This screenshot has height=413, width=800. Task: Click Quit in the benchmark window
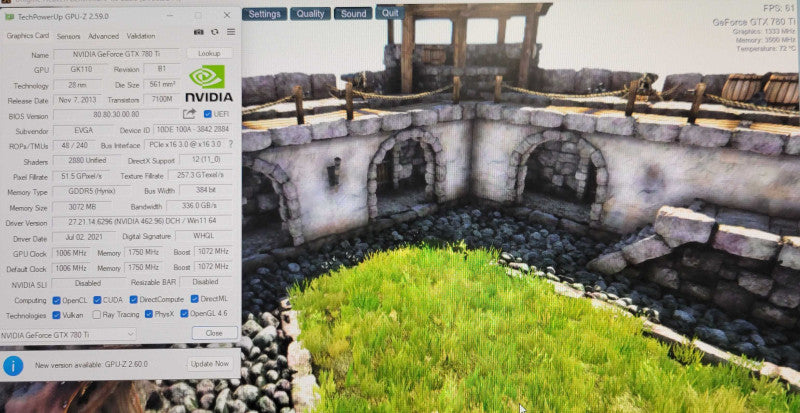tap(390, 13)
